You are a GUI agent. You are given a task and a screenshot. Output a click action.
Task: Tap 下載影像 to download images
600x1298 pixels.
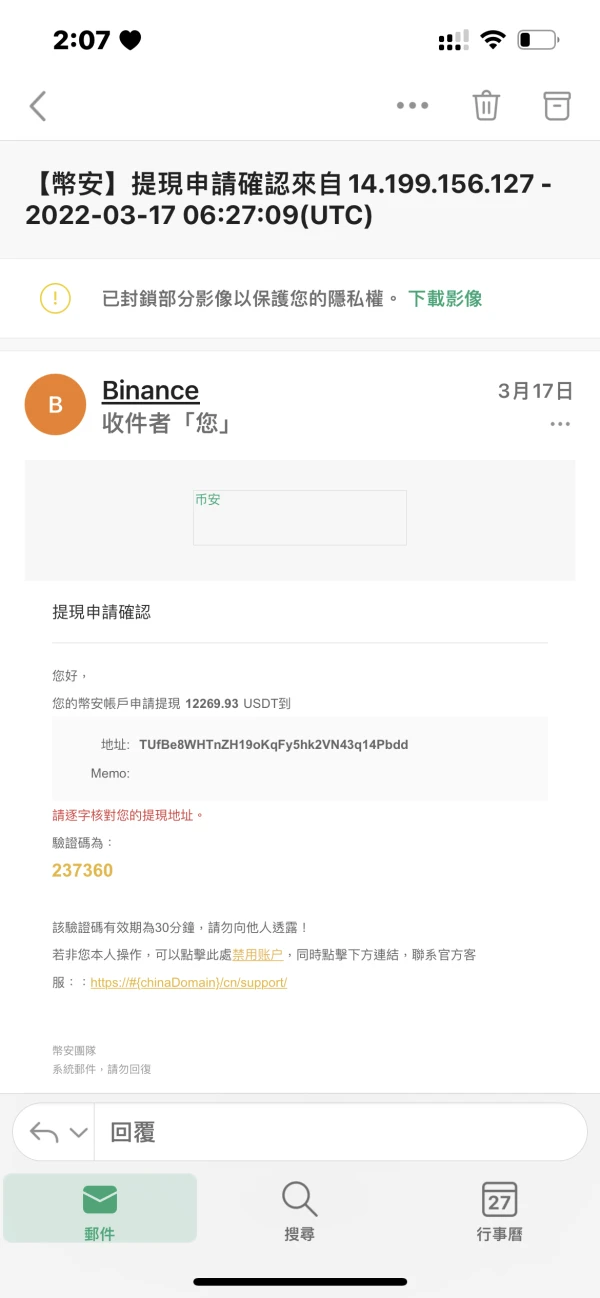click(445, 298)
